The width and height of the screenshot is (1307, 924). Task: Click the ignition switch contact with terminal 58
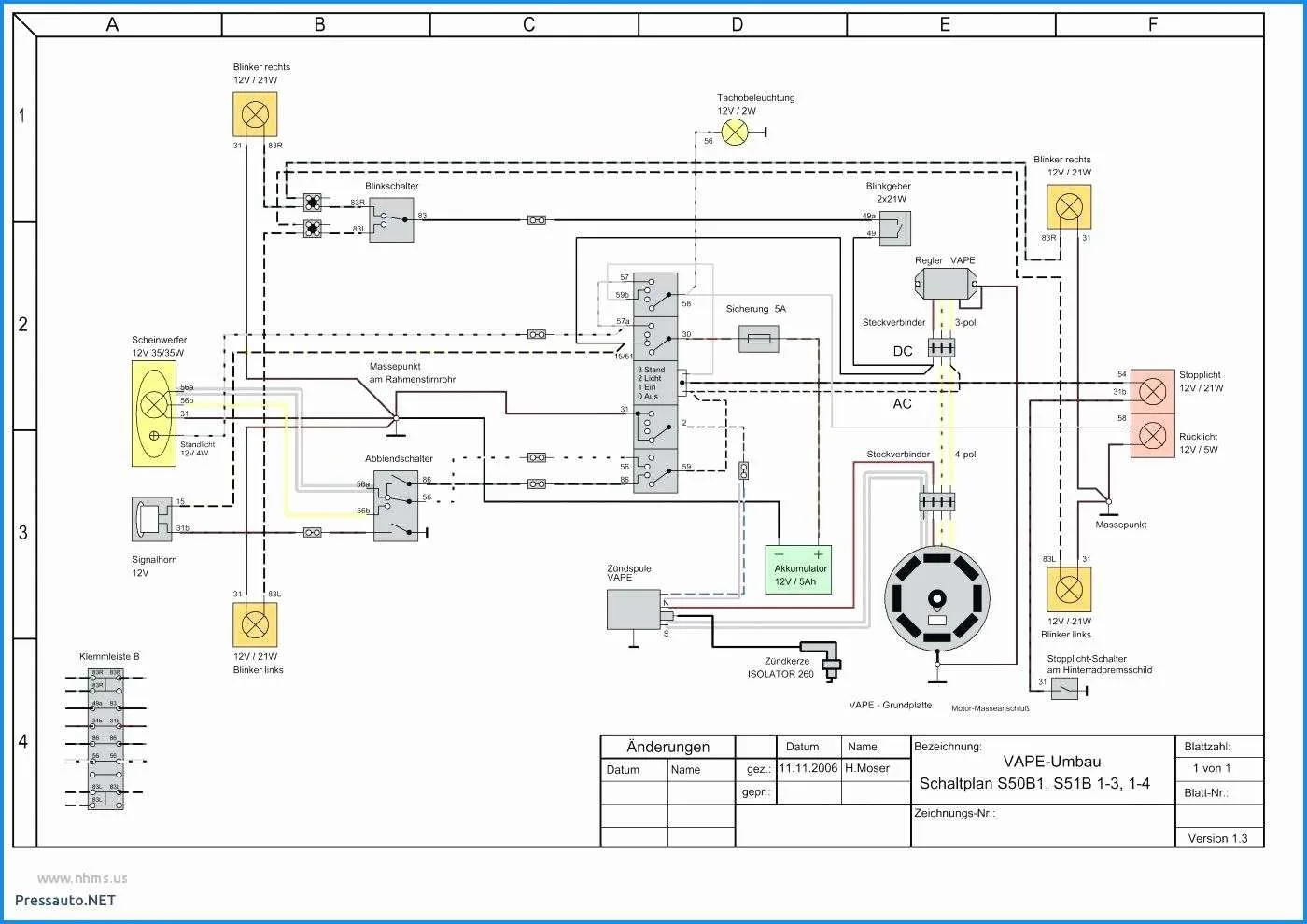(657, 294)
